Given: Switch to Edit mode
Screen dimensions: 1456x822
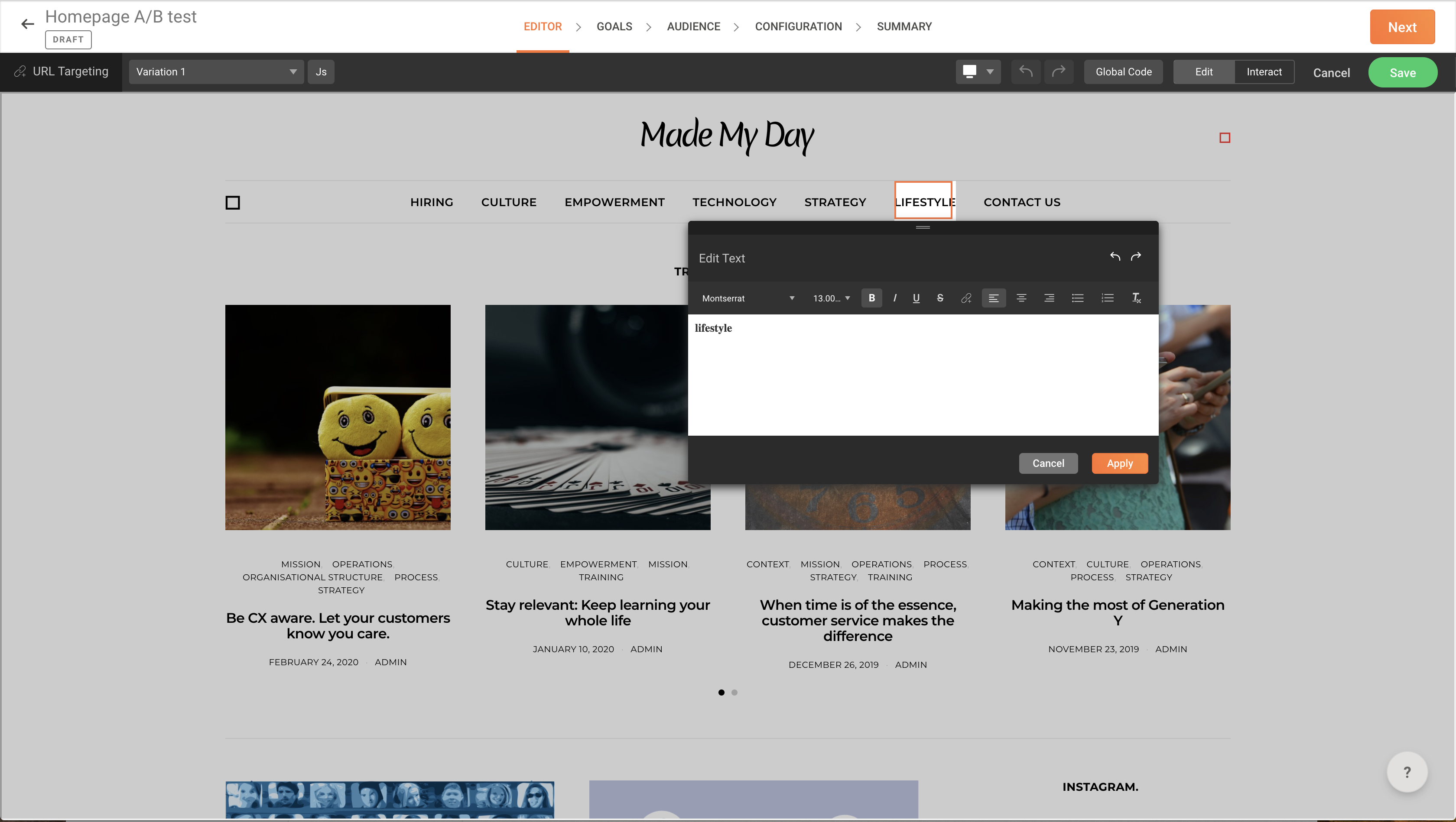Looking at the screenshot, I should [x=1203, y=72].
